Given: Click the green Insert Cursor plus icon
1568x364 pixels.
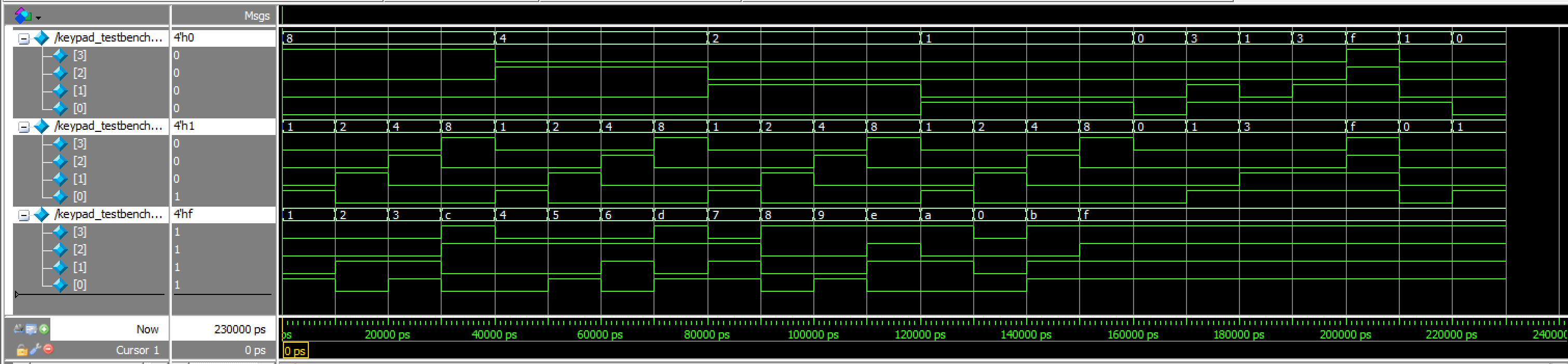Looking at the screenshot, I should coord(44,329).
